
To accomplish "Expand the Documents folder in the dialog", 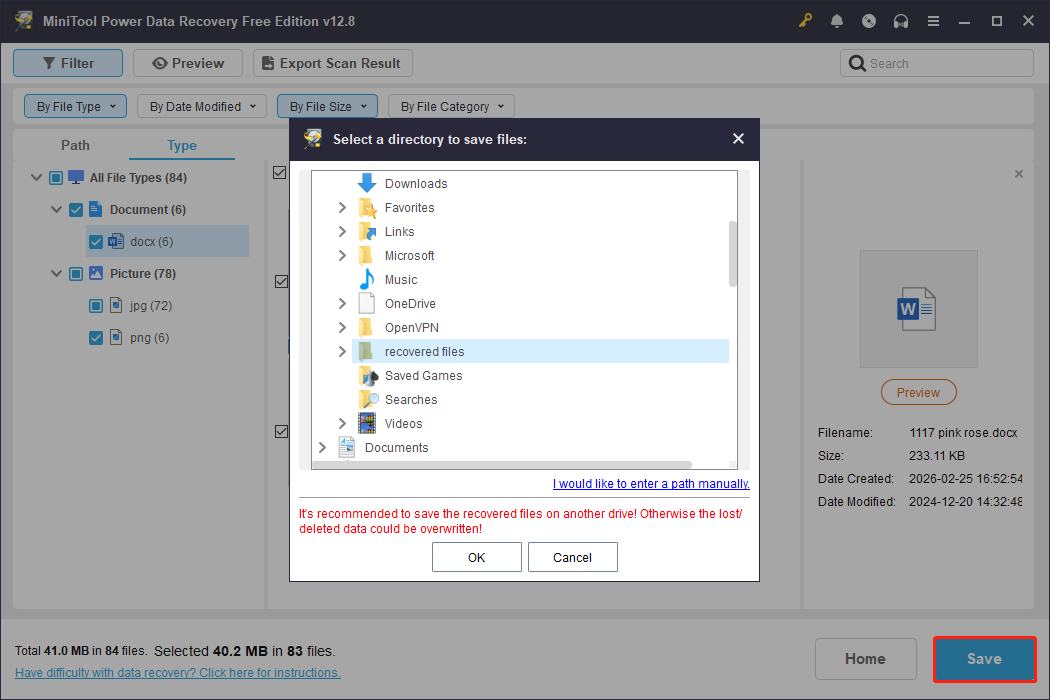I will (322, 447).
